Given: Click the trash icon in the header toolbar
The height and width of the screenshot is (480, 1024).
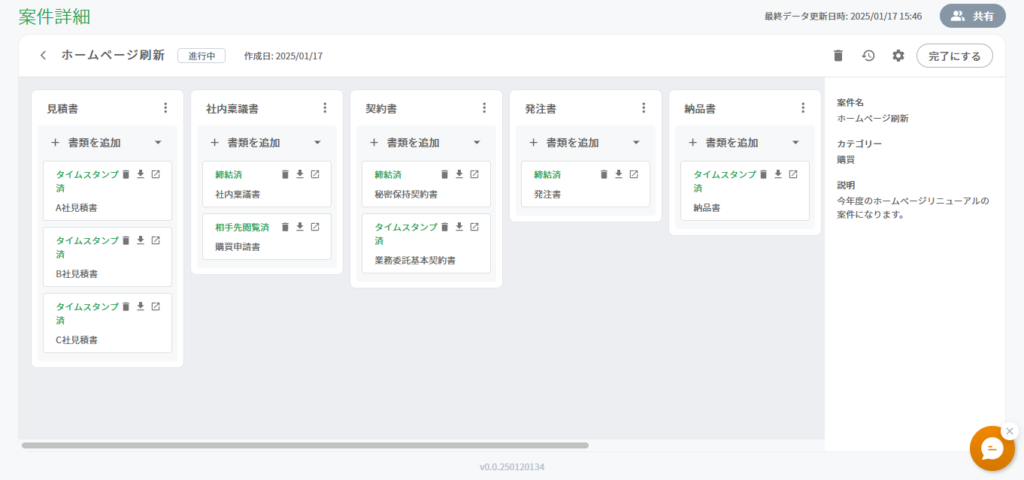Looking at the screenshot, I should 838,56.
